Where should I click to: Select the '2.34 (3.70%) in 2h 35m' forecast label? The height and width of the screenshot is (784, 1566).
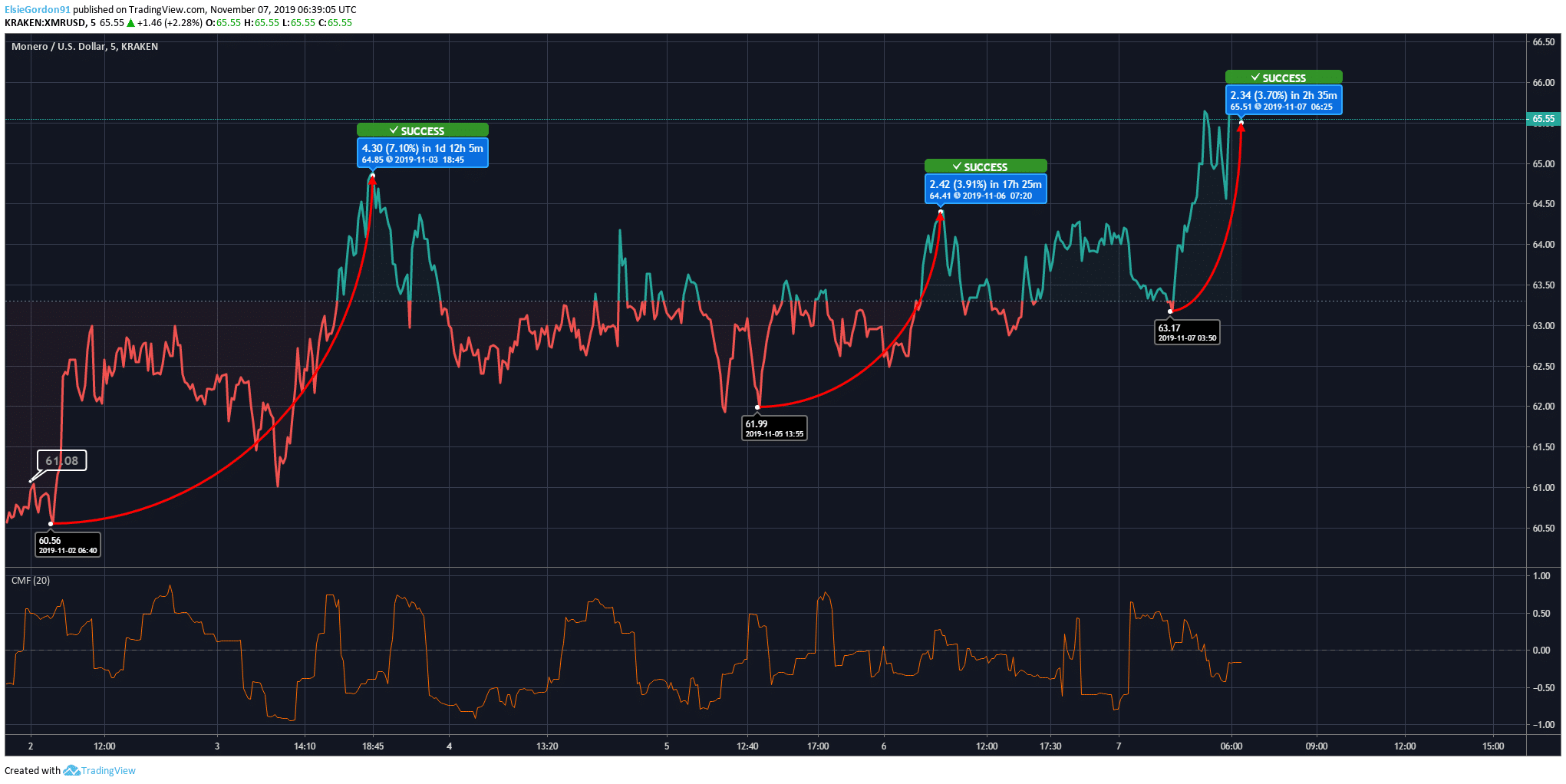point(1284,95)
